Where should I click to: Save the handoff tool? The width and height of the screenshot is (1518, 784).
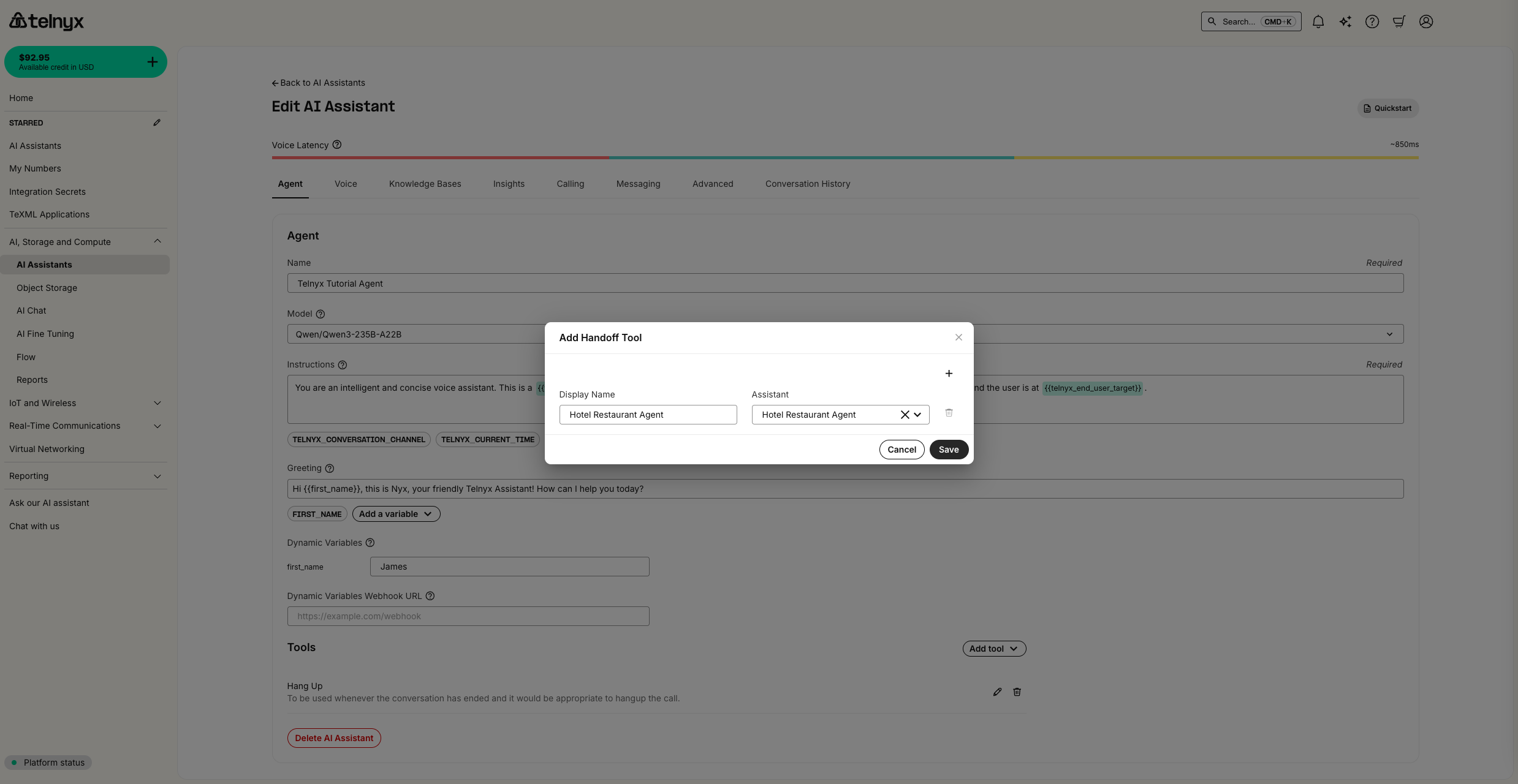[948, 449]
